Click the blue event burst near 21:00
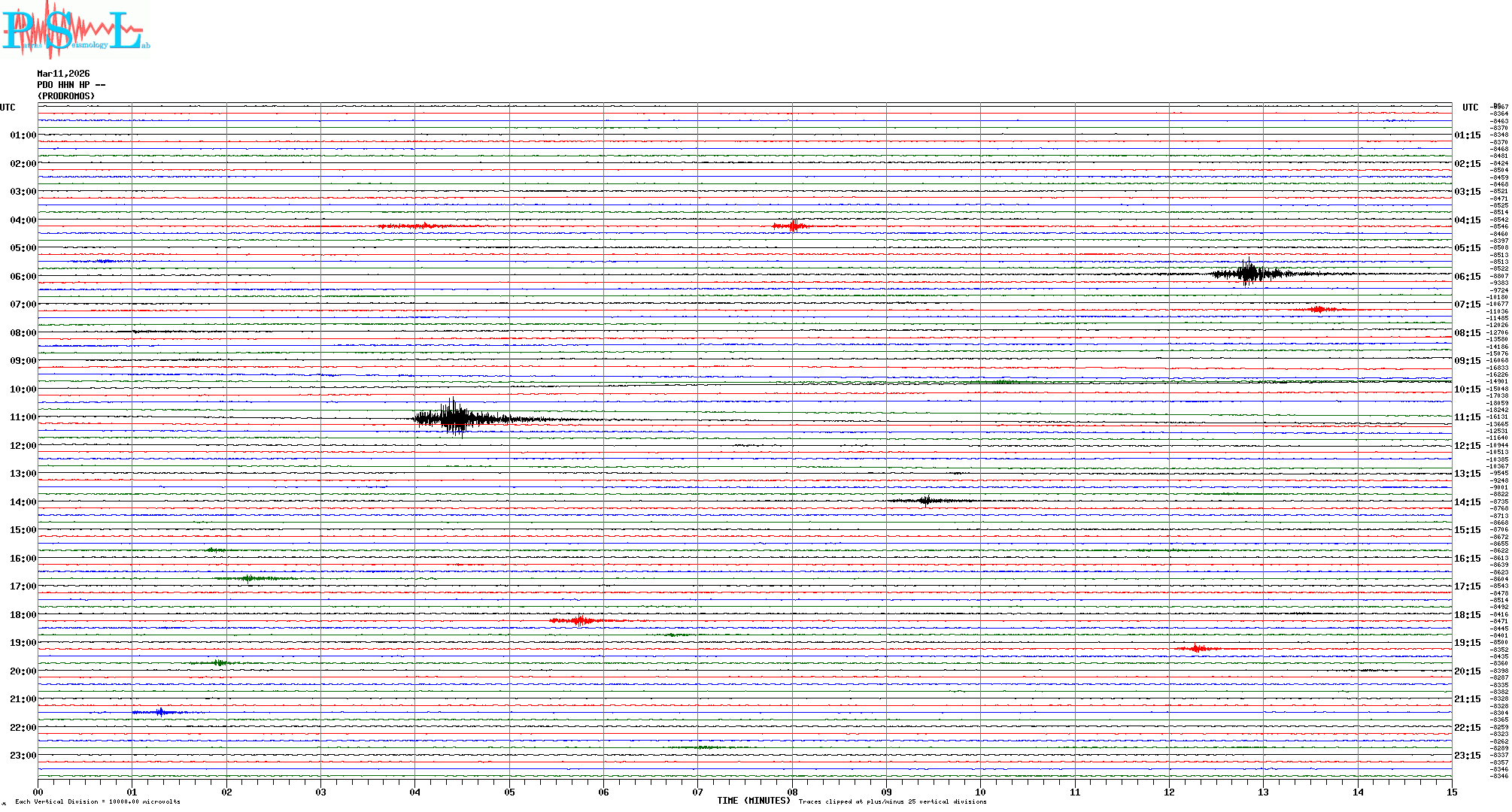Image resolution: width=1512 pixels, height=812 pixels. pos(160,712)
